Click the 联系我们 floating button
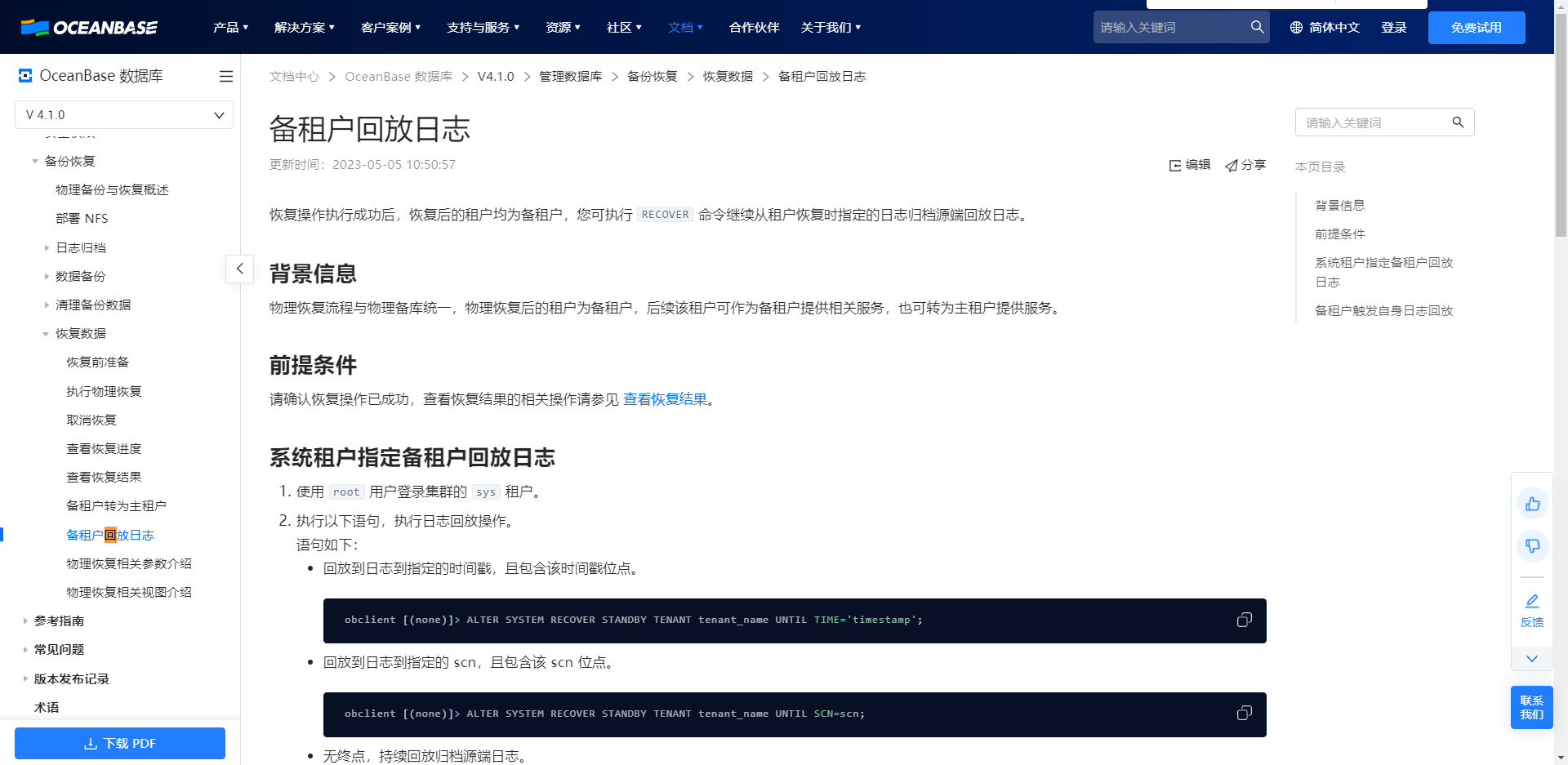This screenshot has width=1568, height=765. [1532, 708]
